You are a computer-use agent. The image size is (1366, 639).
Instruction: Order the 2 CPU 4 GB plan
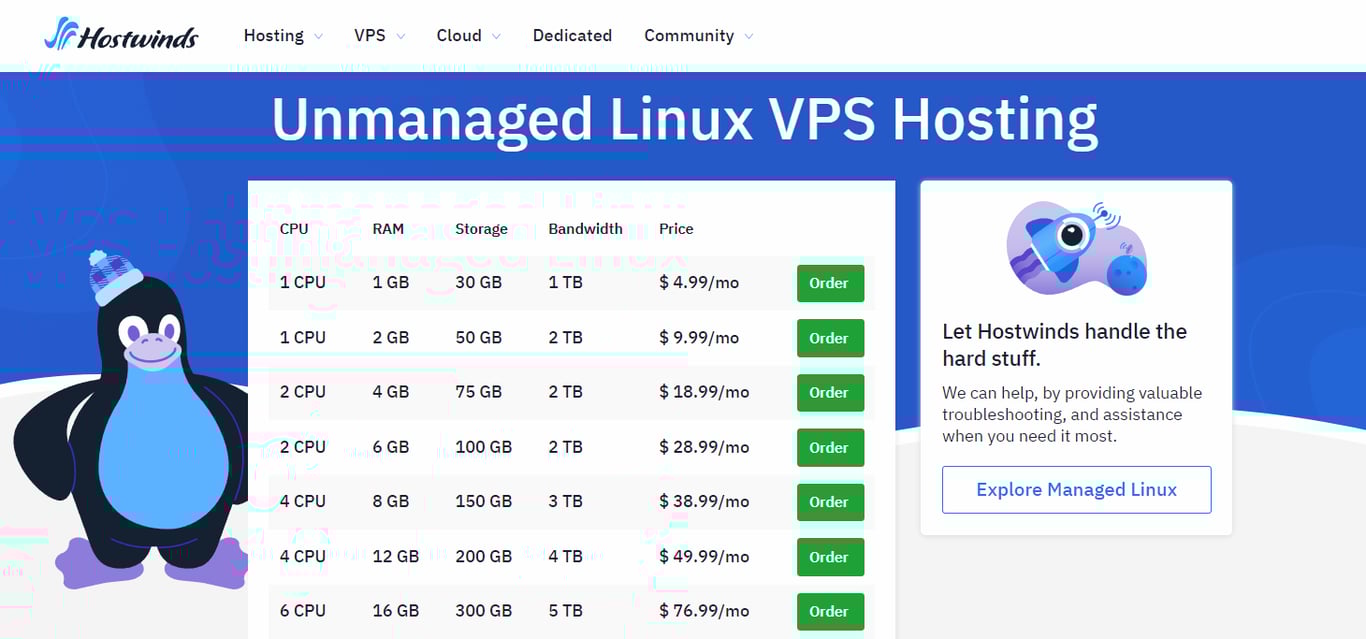830,392
